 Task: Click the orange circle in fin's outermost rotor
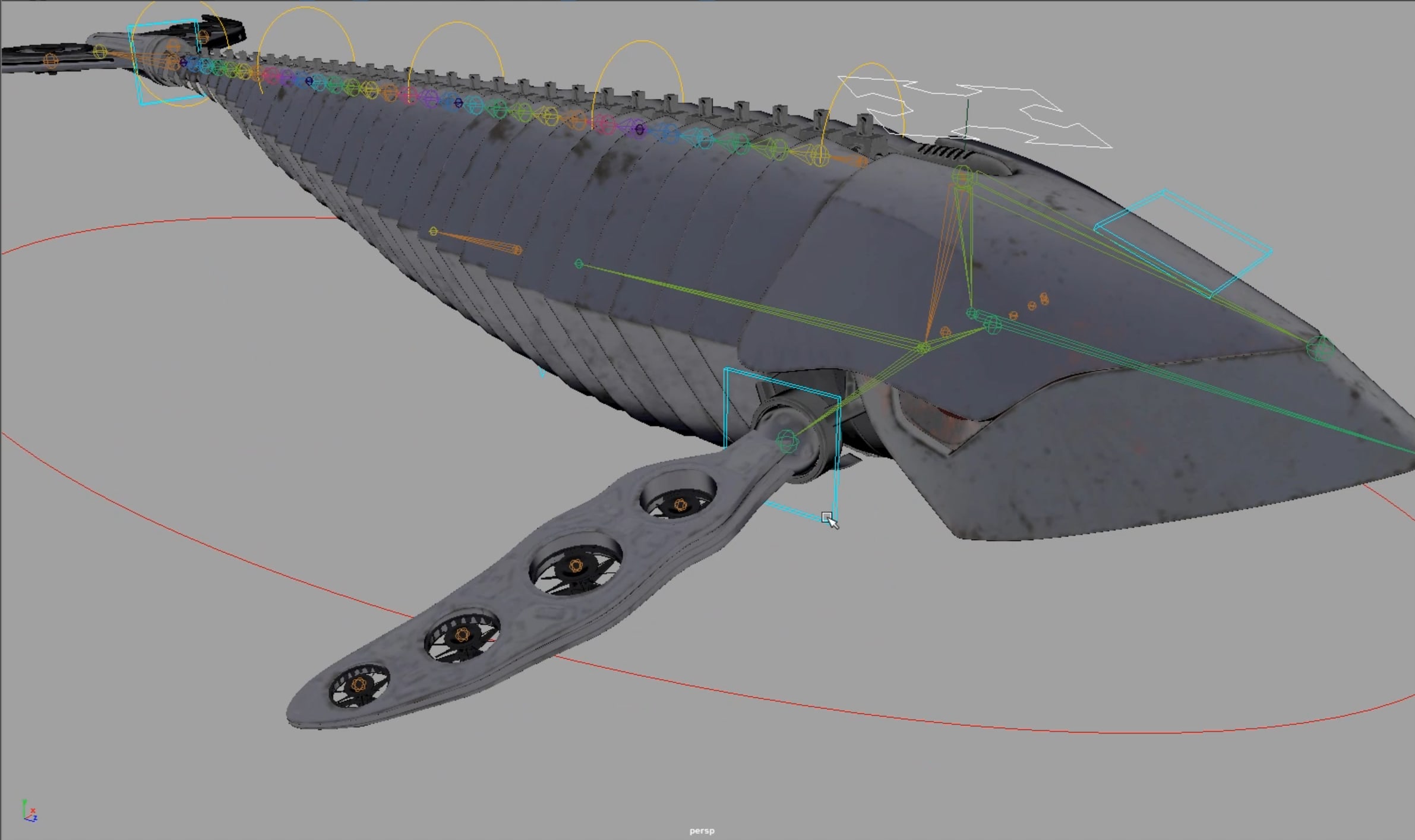coord(358,685)
